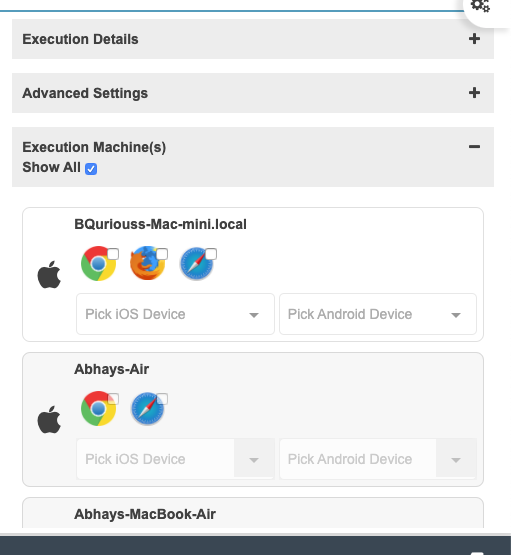Open Pick Android Device dropdown for BQuriouss-Mac-mini

[x=378, y=314]
